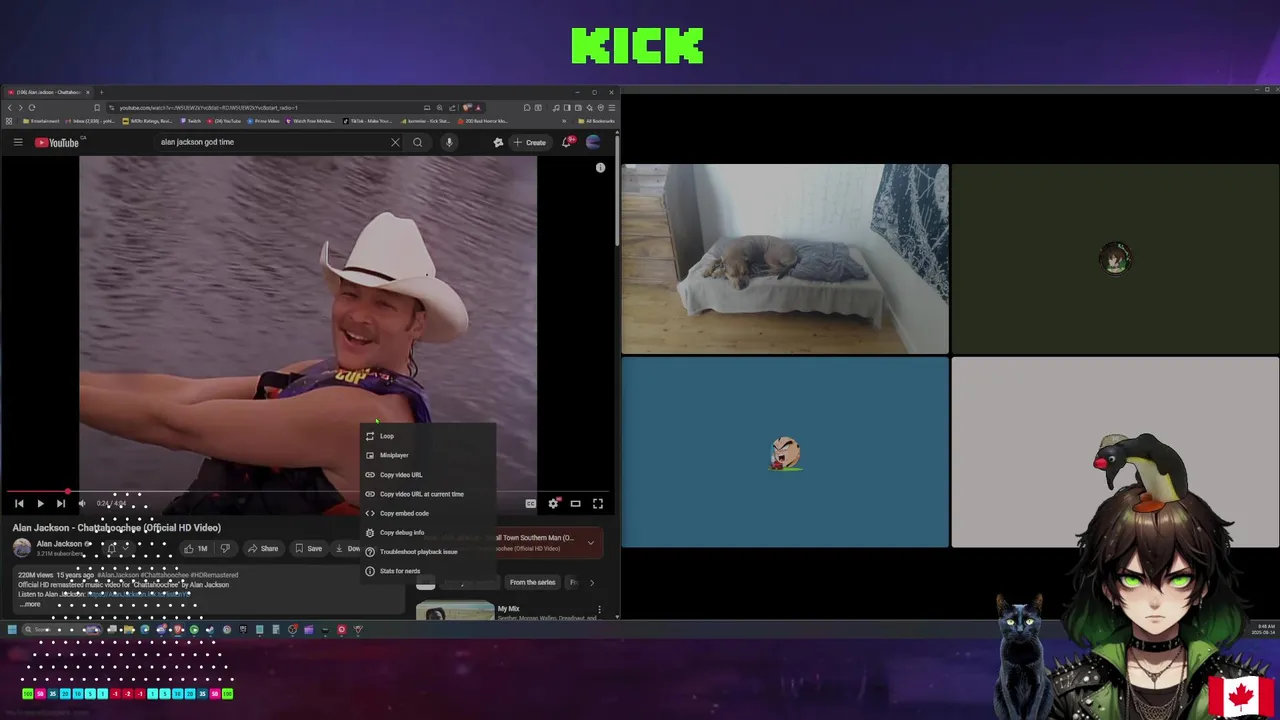Go to the YouTube home logo
The height and width of the screenshot is (720, 1280).
point(57,142)
